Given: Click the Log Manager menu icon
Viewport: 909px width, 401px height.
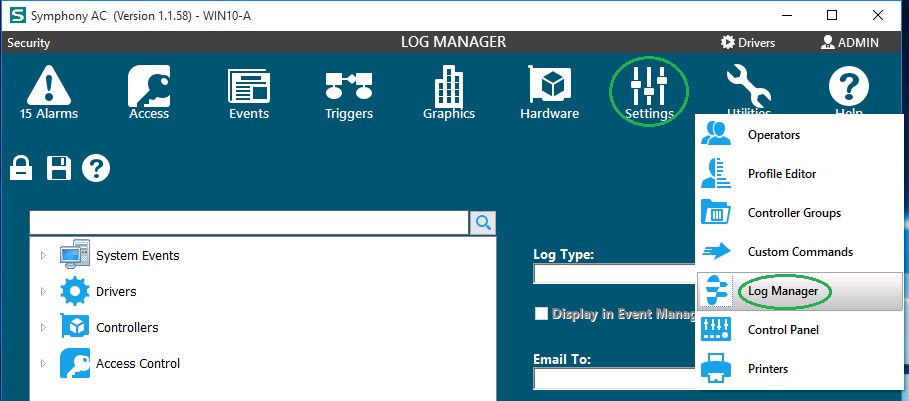Looking at the screenshot, I should pos(716,290).
